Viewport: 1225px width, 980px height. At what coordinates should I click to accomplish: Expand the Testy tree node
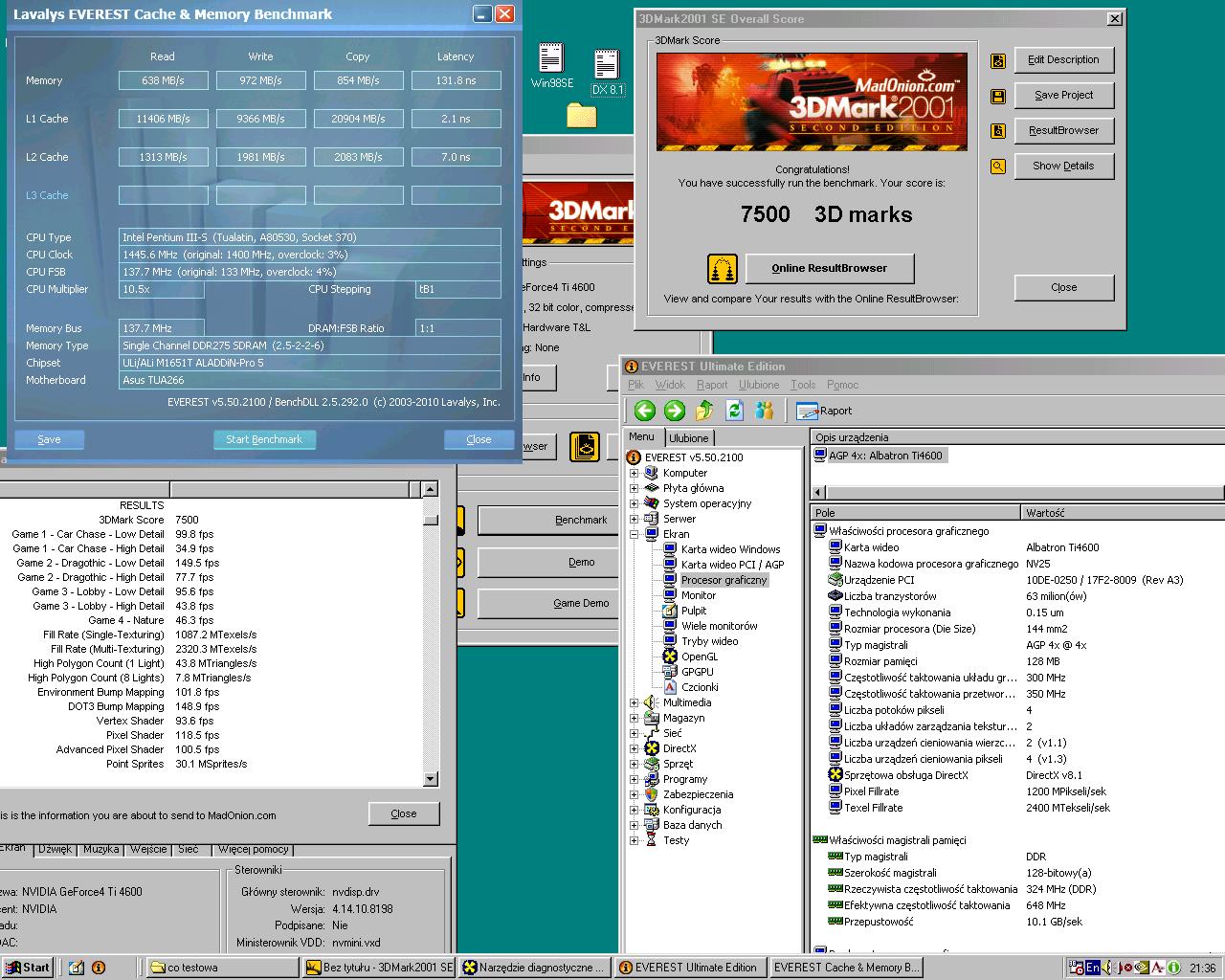634,840
